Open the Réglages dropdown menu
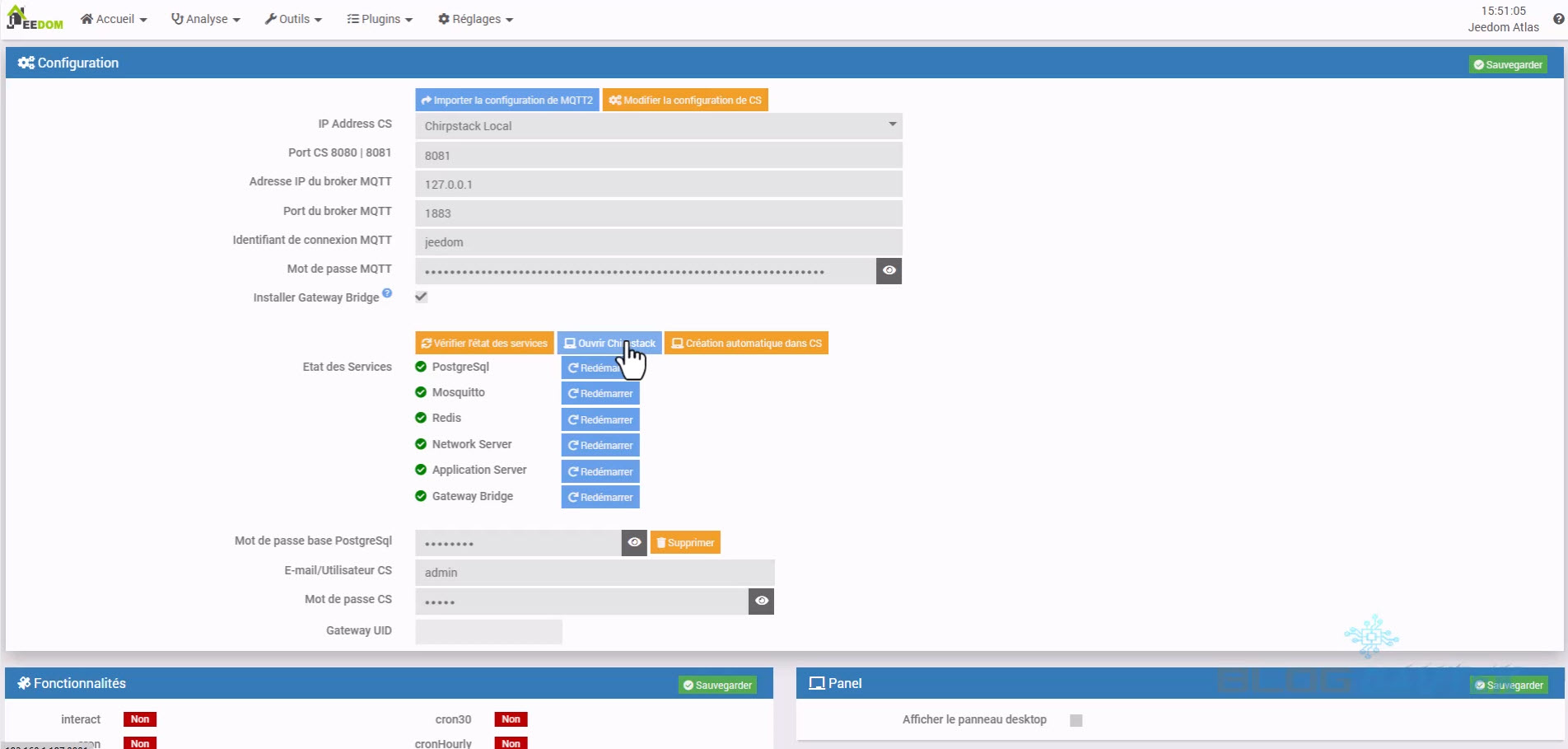 (475, 19)
